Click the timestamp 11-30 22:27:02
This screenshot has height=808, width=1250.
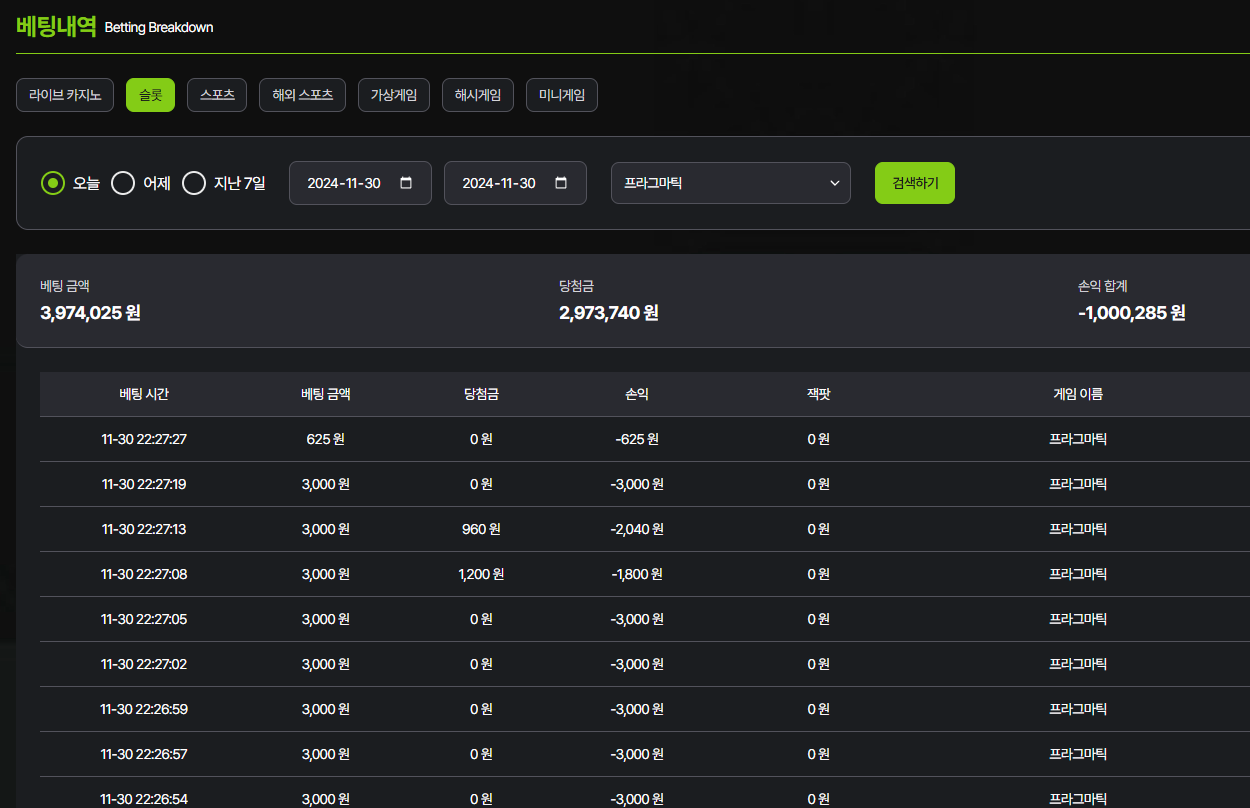pos(144,664)
